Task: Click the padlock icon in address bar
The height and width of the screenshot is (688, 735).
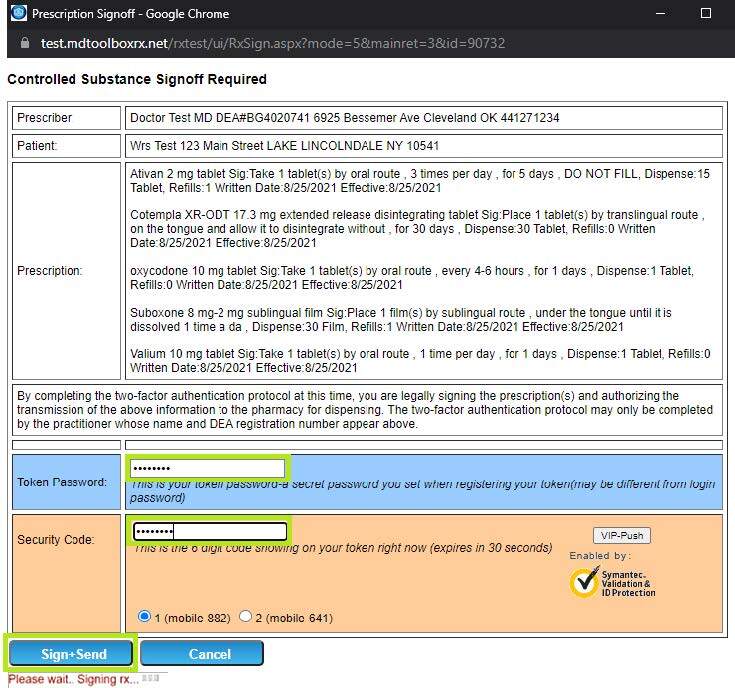Action: (x=25, y=43)
